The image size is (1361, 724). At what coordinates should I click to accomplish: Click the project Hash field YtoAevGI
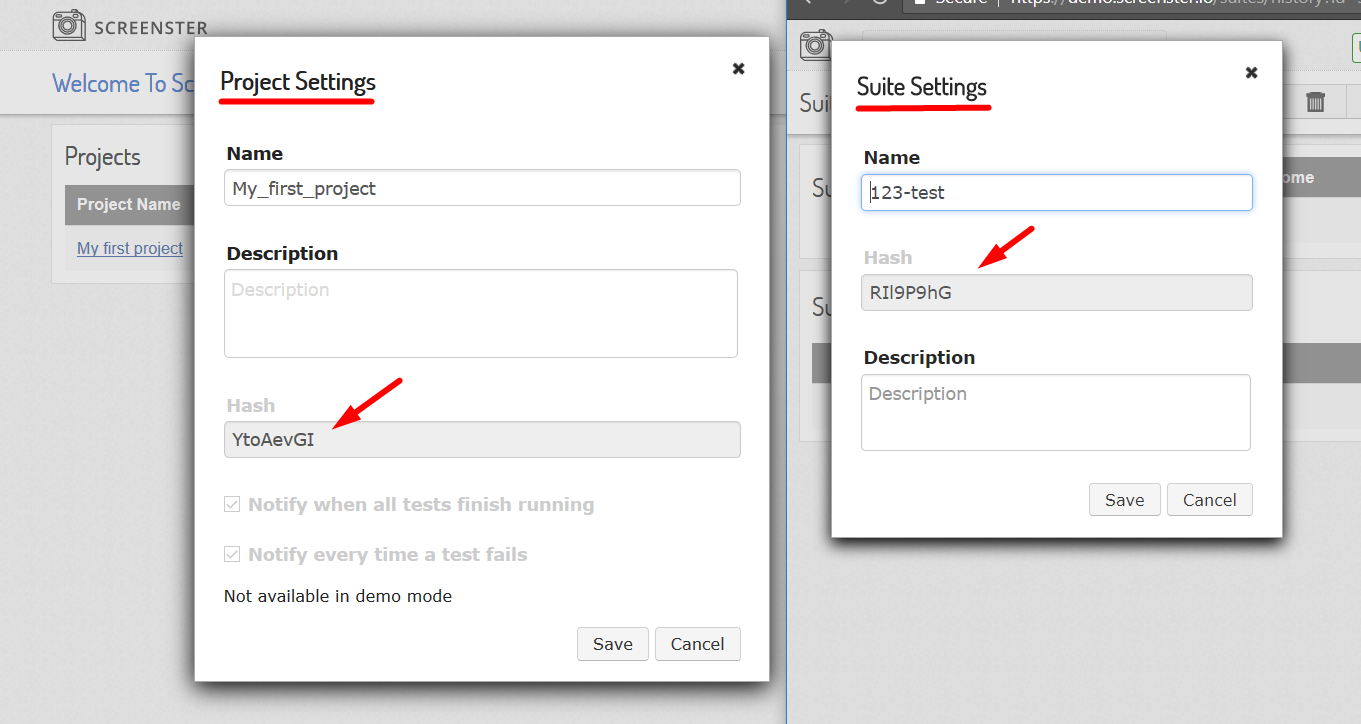click(482, 439)
